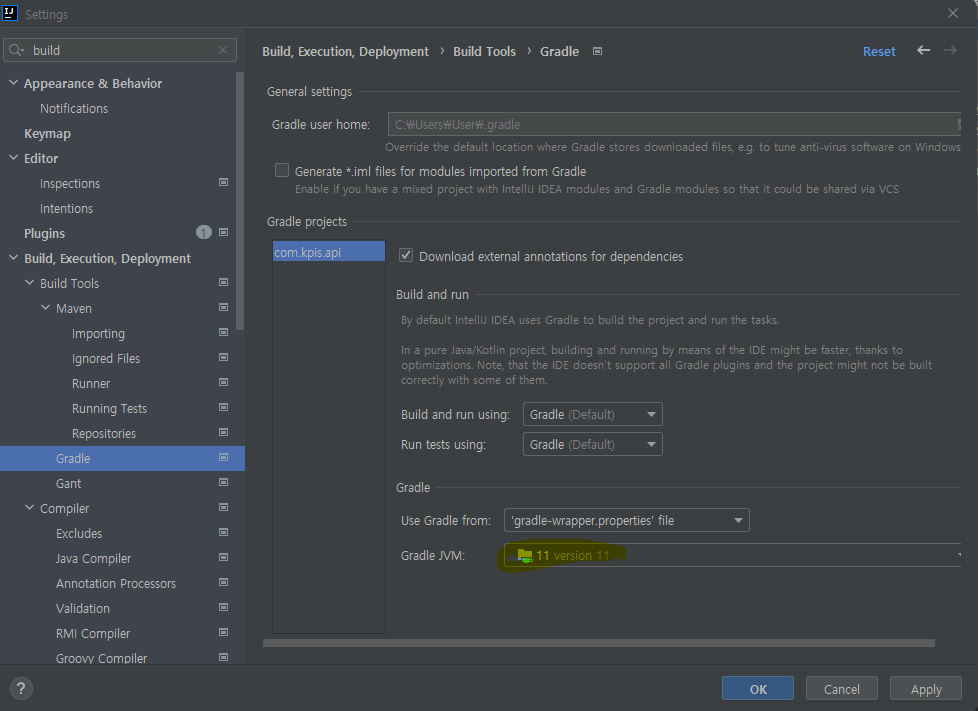Confirm settings with OK button
Screen dimensions: 978x711
[758, 689]
